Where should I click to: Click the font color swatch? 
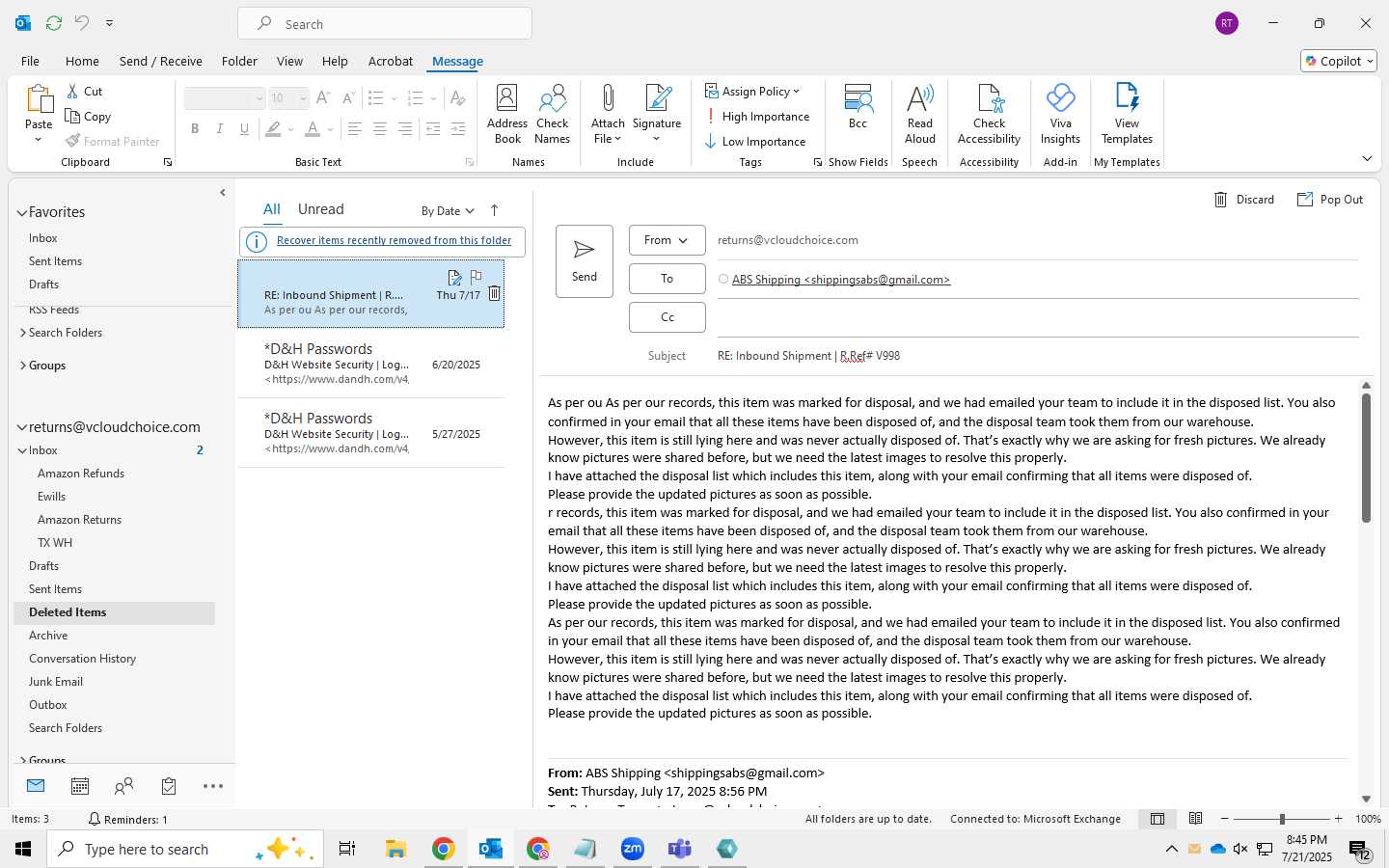click(x=313, y=128)
